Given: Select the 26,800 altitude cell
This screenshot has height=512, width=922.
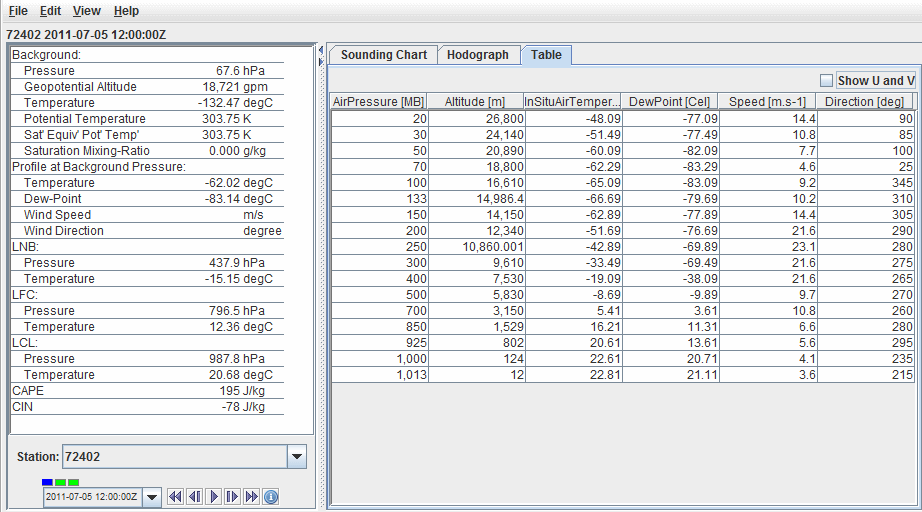Looking at the screenshot, I should (x=476, y=118).
